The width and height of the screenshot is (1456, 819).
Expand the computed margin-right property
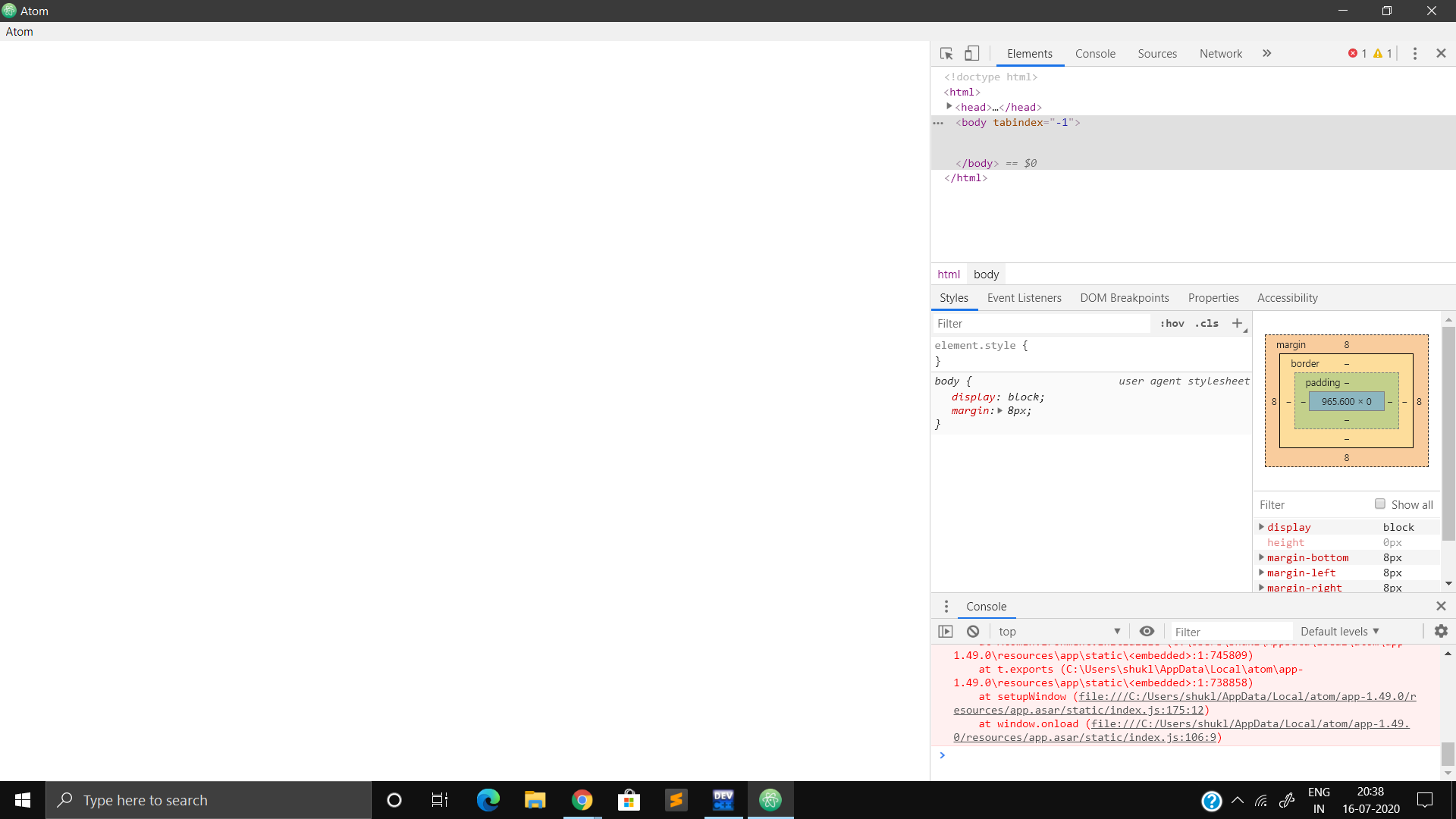[x=1261, y=588]
